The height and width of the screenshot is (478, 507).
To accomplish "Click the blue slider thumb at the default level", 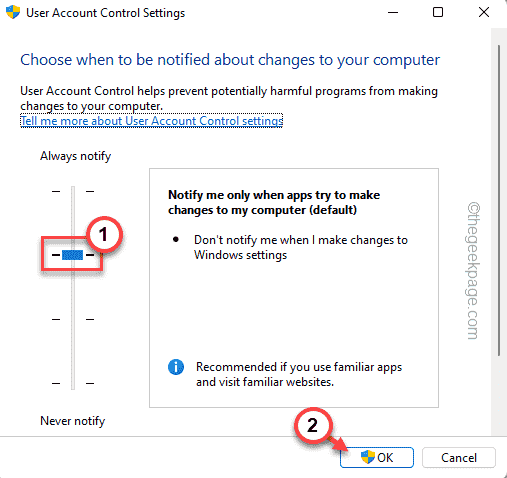I will [72, 255].
